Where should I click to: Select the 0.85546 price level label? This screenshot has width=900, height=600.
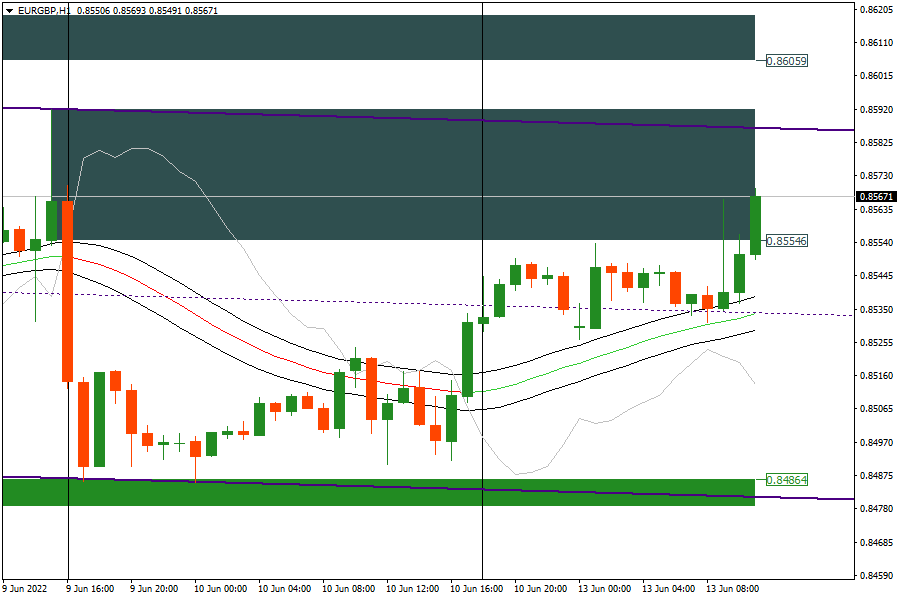coord(786,241)
